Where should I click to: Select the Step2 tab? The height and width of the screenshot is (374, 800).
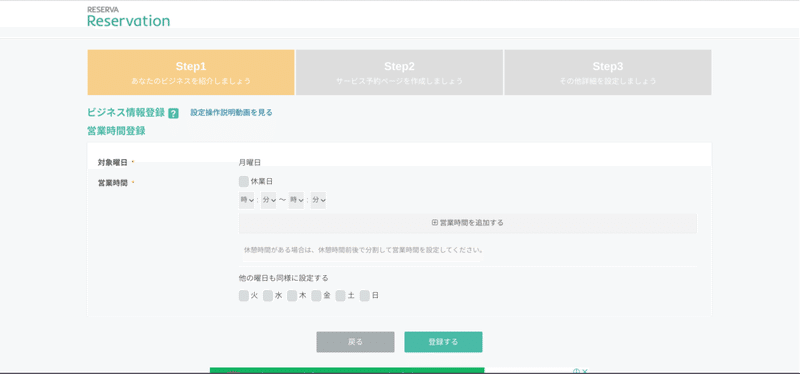399,72
